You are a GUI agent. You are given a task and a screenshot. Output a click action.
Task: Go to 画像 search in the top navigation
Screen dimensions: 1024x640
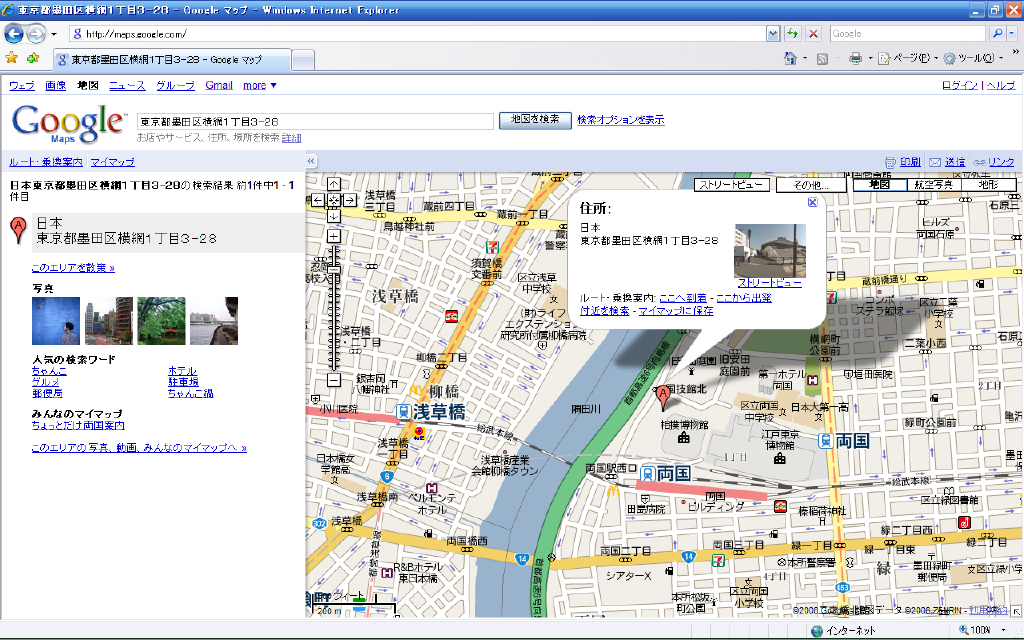pyautogui.click(x=55, y=85)
